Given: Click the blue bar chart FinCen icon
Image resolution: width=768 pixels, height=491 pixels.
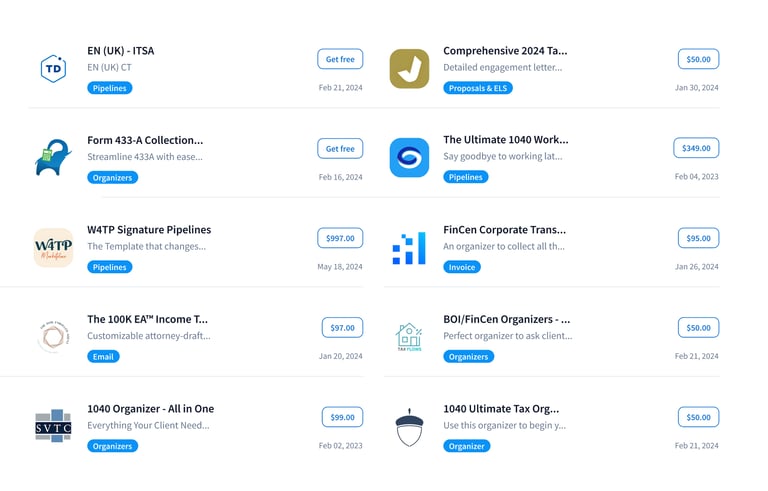Looking at the screenshot, I should (409, 247).
